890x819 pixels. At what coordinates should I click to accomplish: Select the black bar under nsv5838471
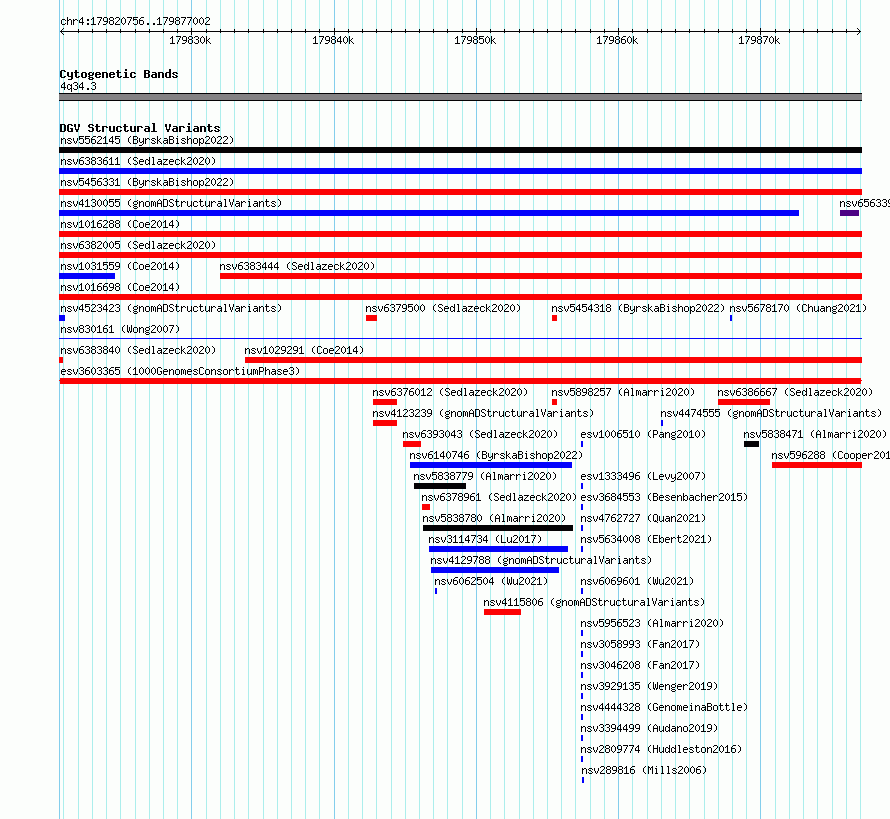[x=752, y=444]
